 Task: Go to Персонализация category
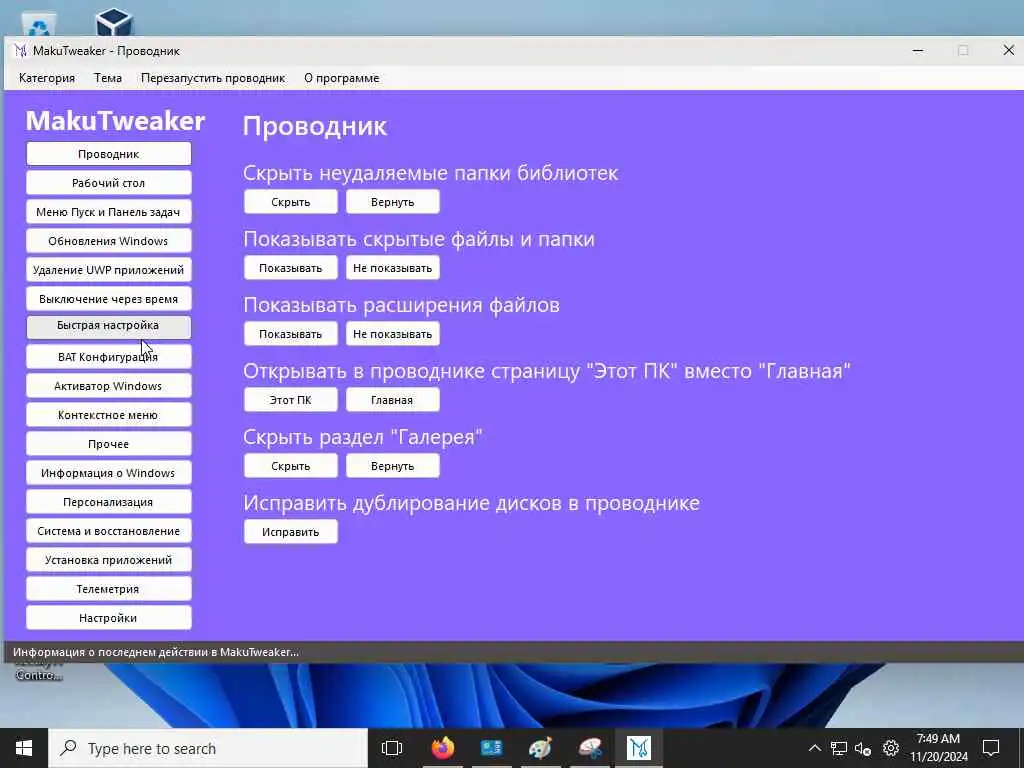108,502
